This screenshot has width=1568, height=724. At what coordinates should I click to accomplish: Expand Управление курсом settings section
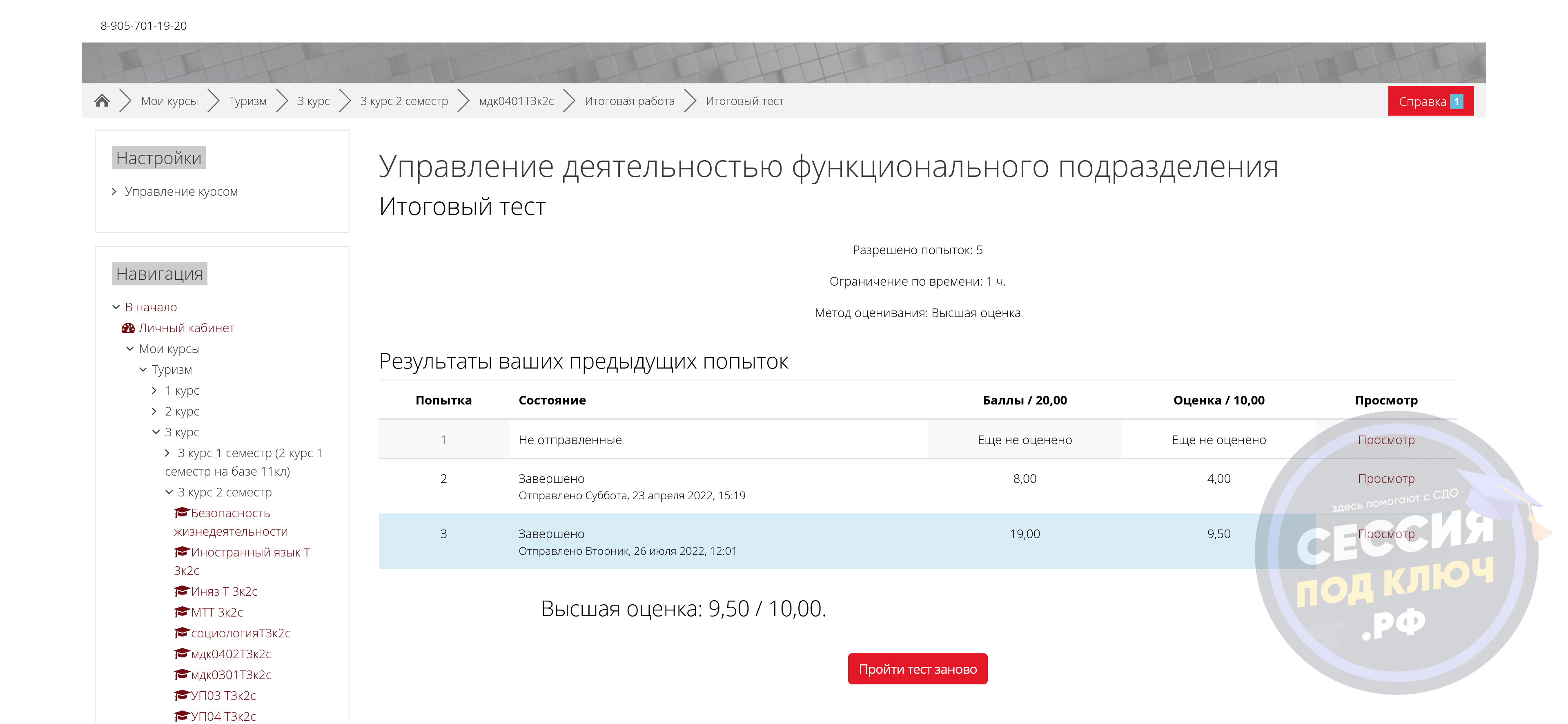[114, 191]
